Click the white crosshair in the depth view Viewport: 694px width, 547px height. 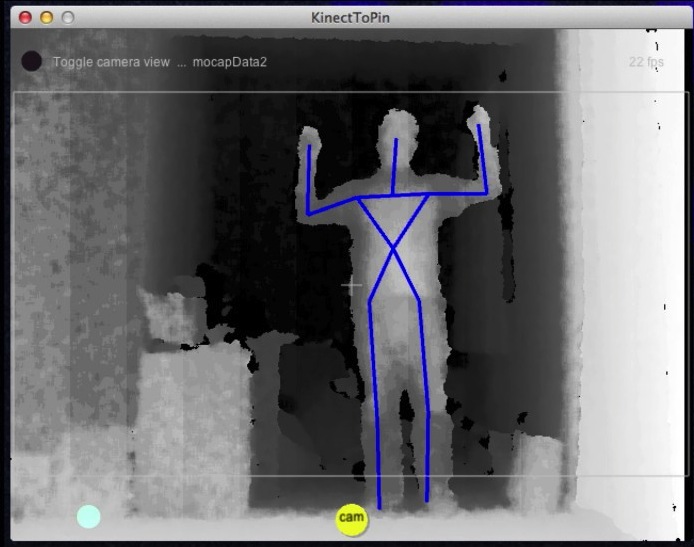click(x=351, y=286)
